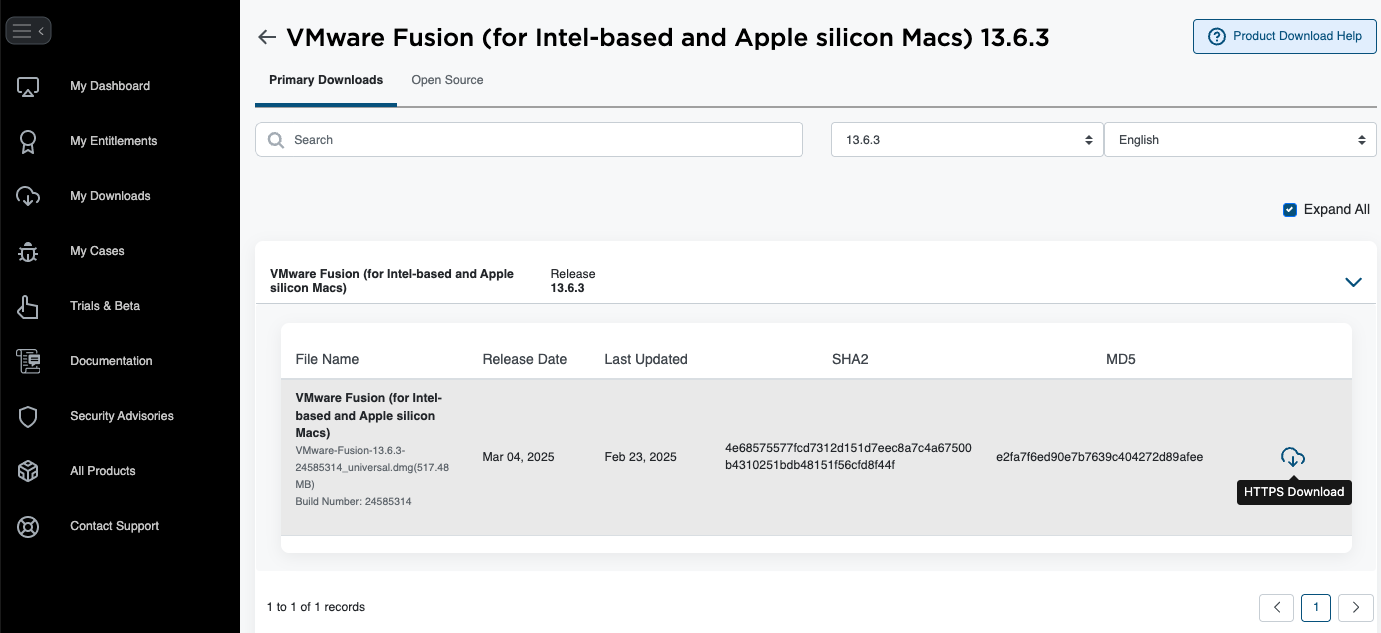
Task: Click the Release 13.6.3 label in section header
Action: coord(572,281)
